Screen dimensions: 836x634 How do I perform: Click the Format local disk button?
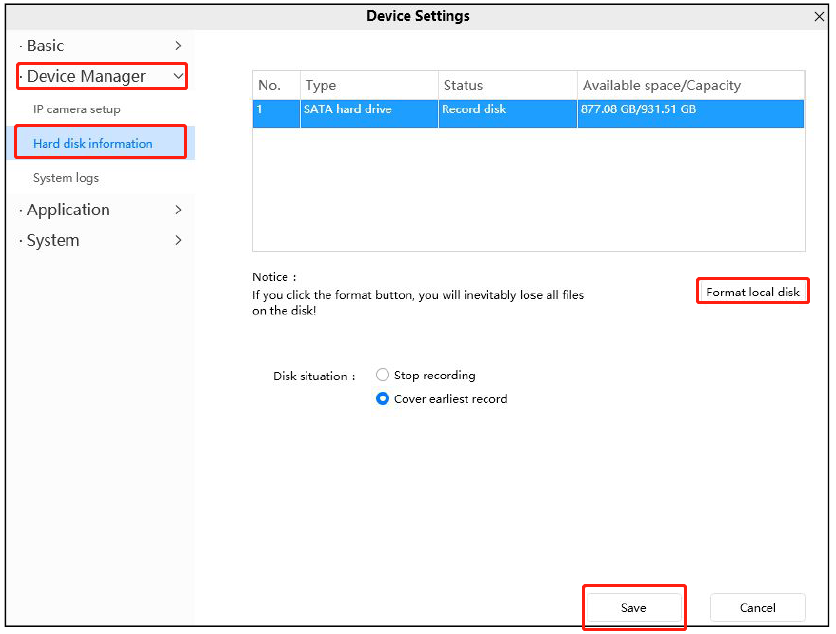[752, 291]
